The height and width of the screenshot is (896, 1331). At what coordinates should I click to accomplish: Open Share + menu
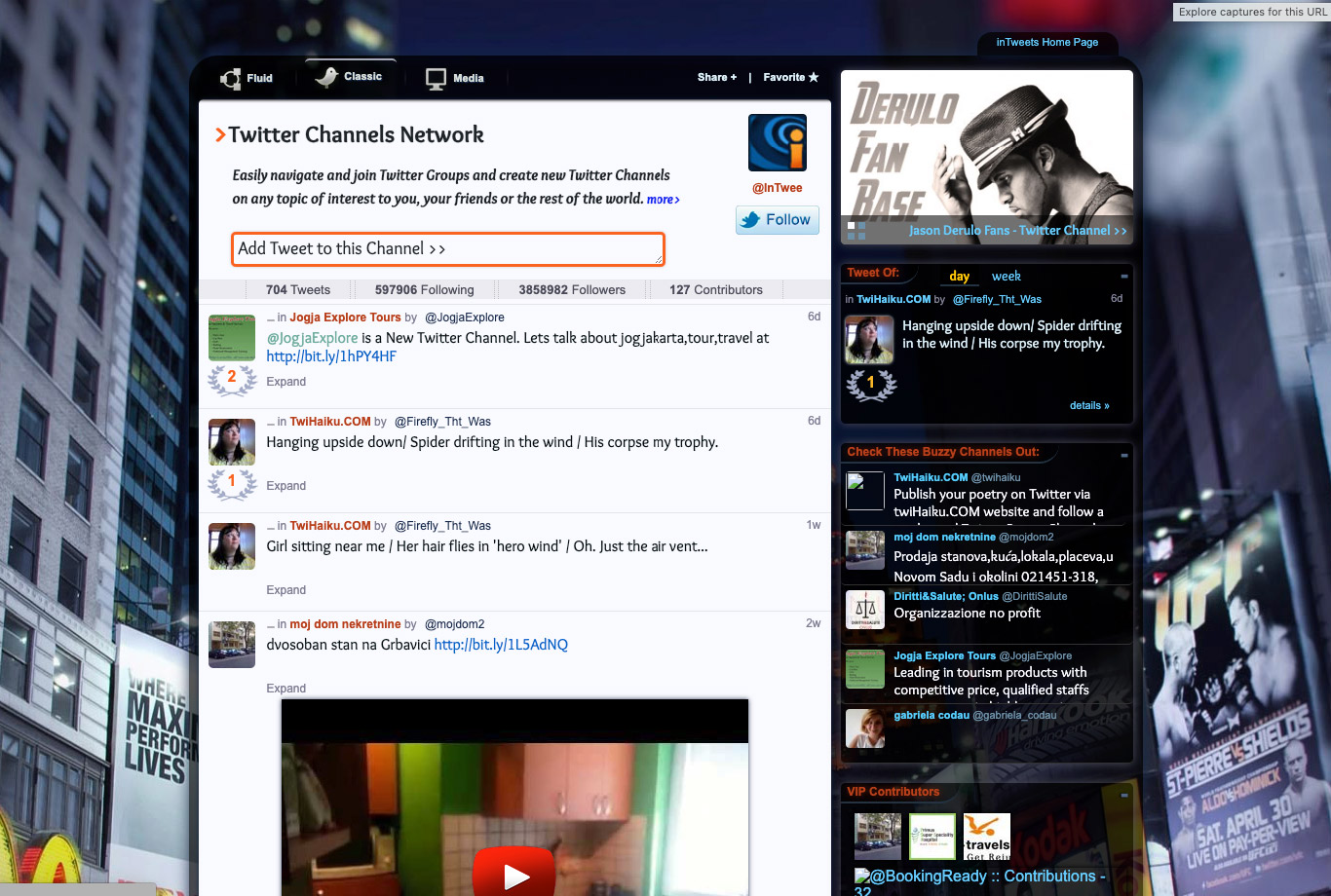[x=717, y=77]
